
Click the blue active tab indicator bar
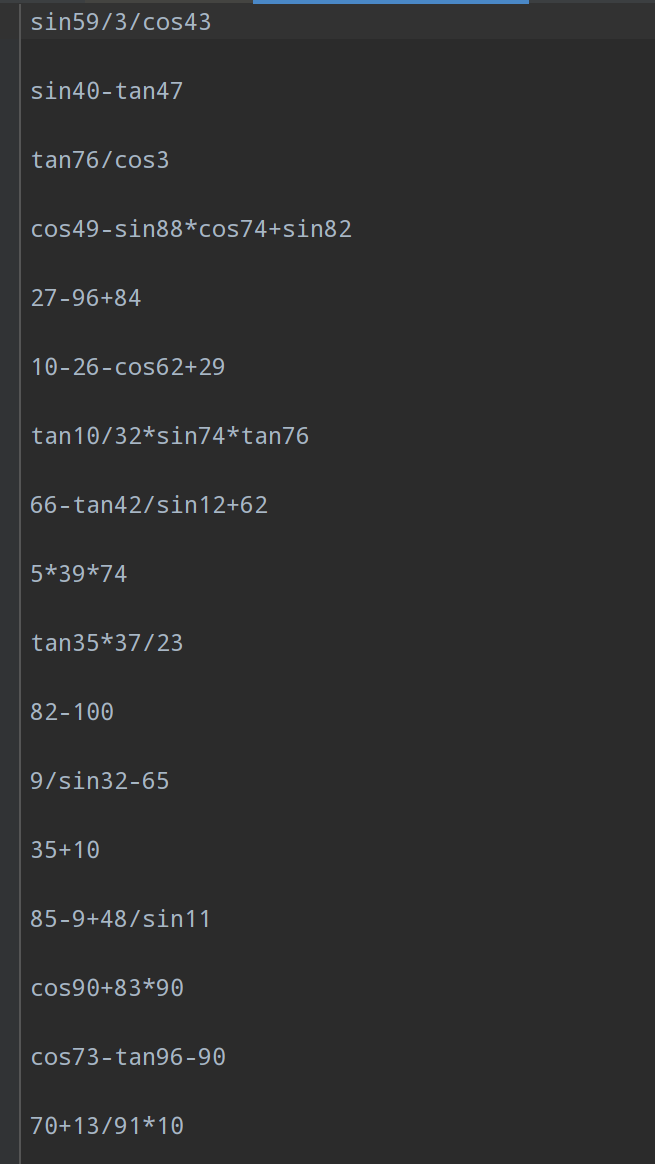pos(390,2)
